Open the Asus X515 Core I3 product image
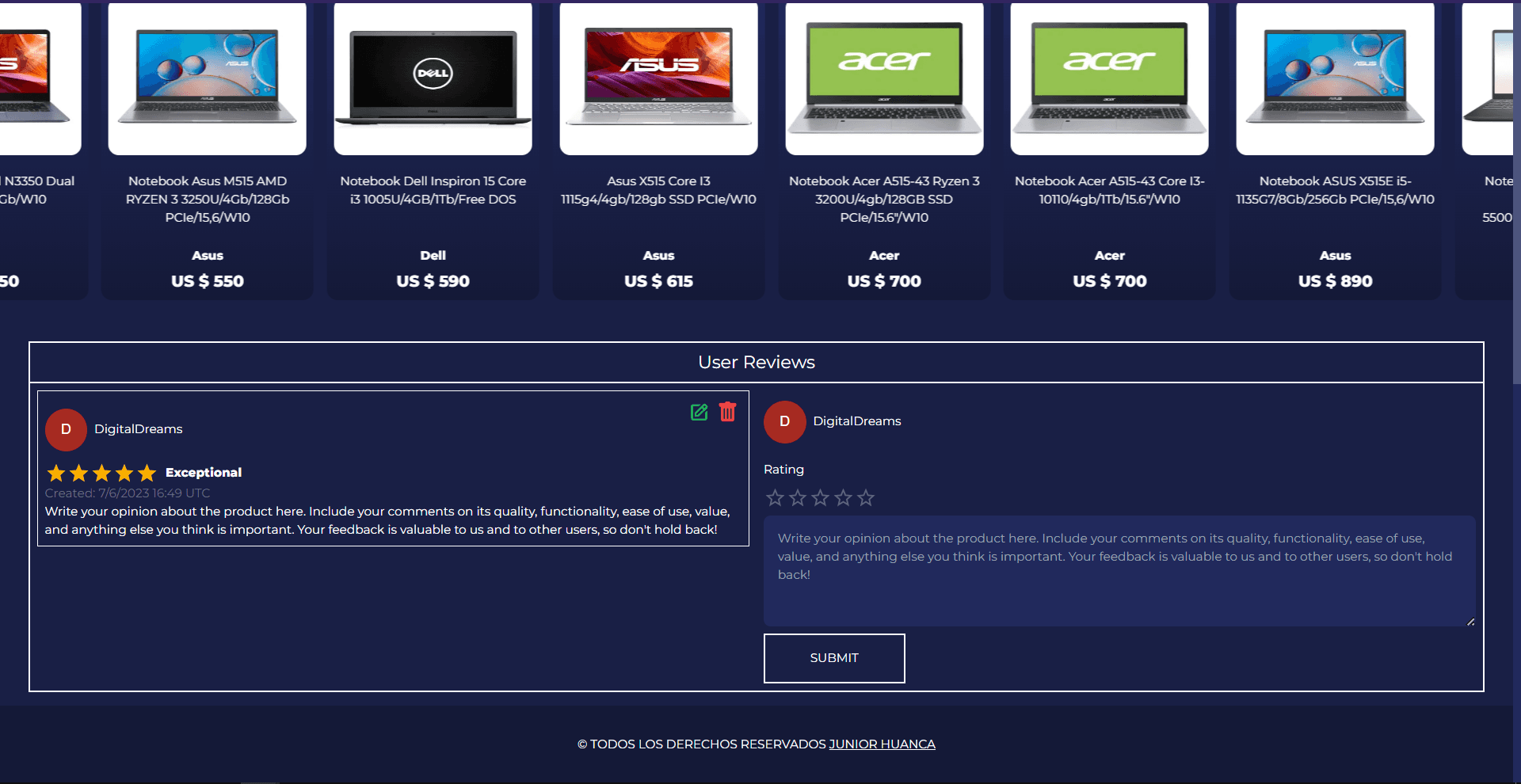Image resolution: width=1521 pixels, height=784 pixels. [658, 78]
